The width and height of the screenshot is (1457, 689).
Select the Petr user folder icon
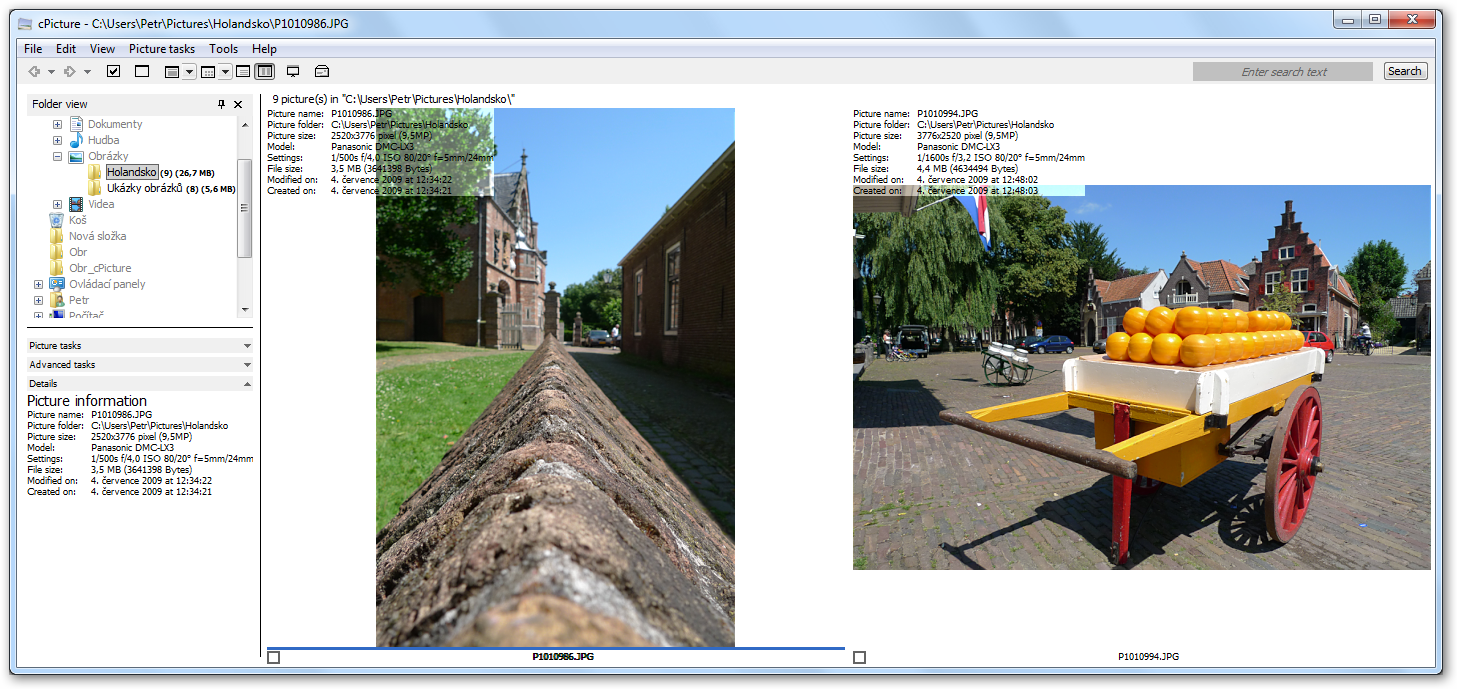(57, 300)
